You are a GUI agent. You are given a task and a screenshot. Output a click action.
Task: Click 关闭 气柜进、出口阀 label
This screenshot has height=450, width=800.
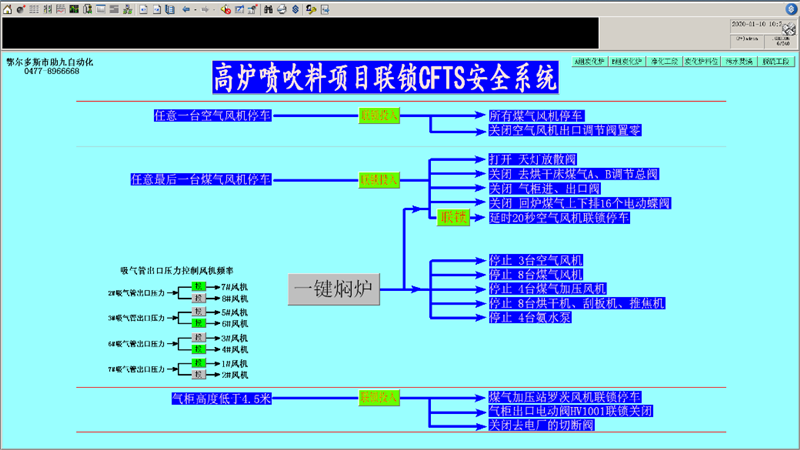pos(544,188)
